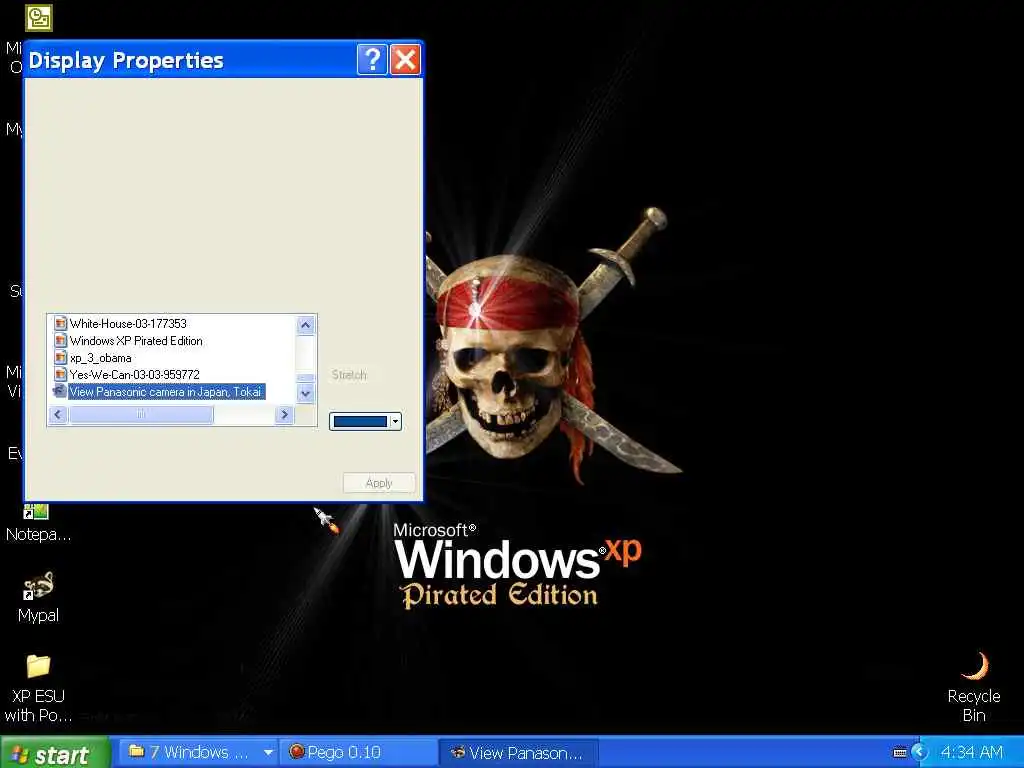This screenshot has width=1024, height=768.
Task: Click the list scroll right arrow
Action: pos(284,415)
